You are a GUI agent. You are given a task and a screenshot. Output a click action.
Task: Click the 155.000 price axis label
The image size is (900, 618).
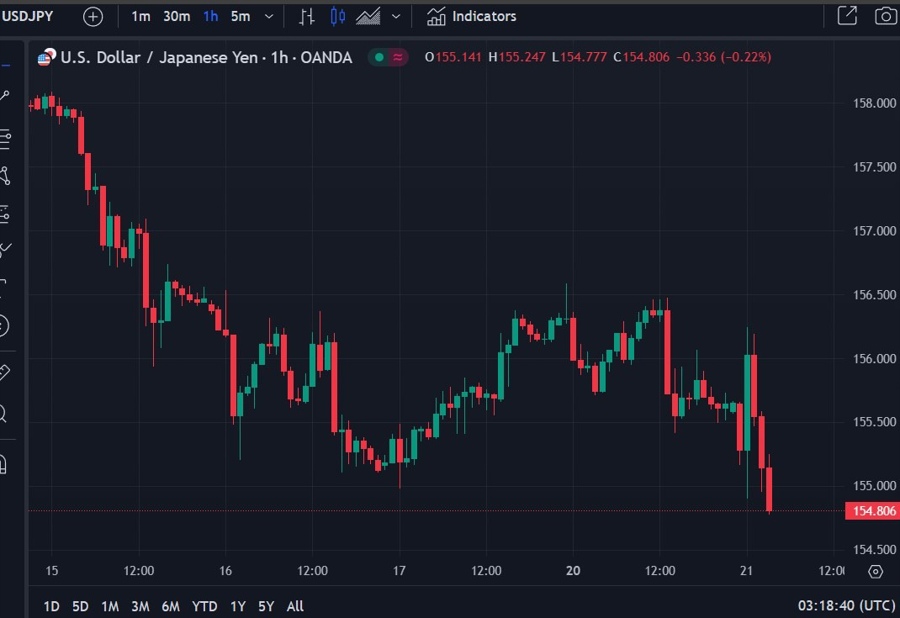[874, 485]
